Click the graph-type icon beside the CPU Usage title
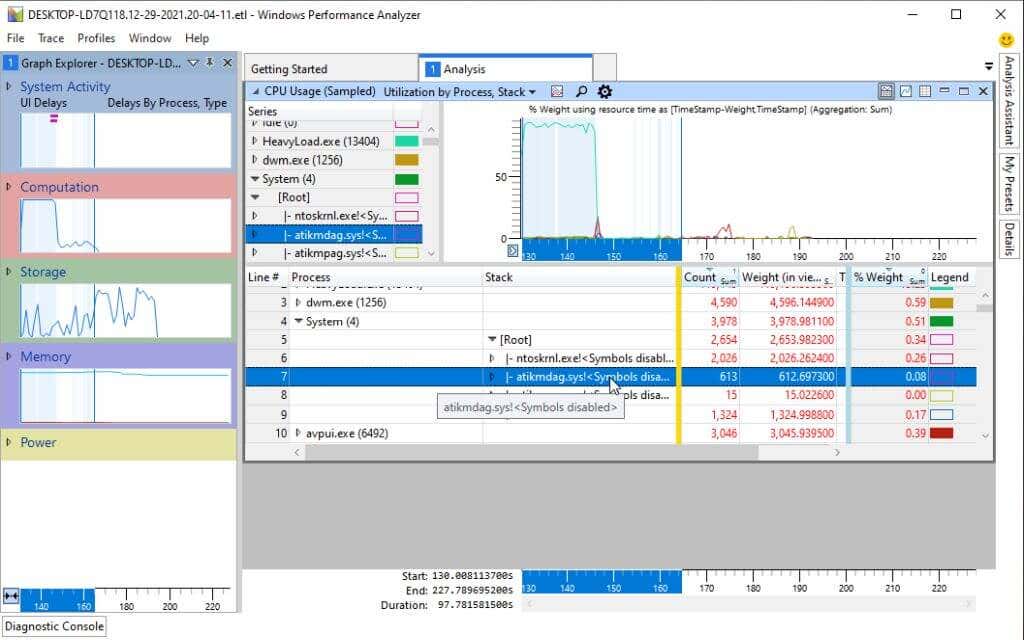1024x640 pixels. (x=556, y=91)
